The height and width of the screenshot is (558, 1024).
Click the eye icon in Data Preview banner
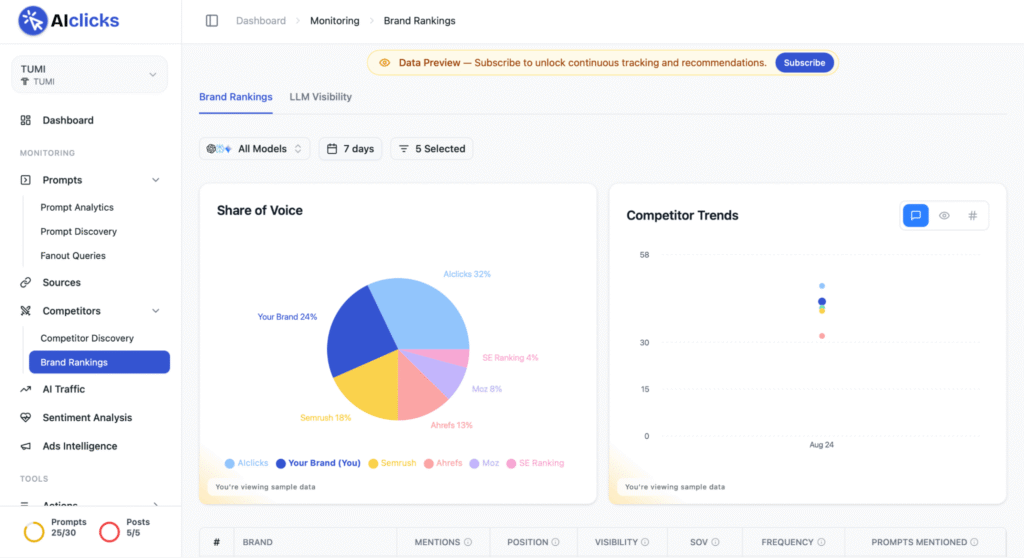[x=385, y=63]
